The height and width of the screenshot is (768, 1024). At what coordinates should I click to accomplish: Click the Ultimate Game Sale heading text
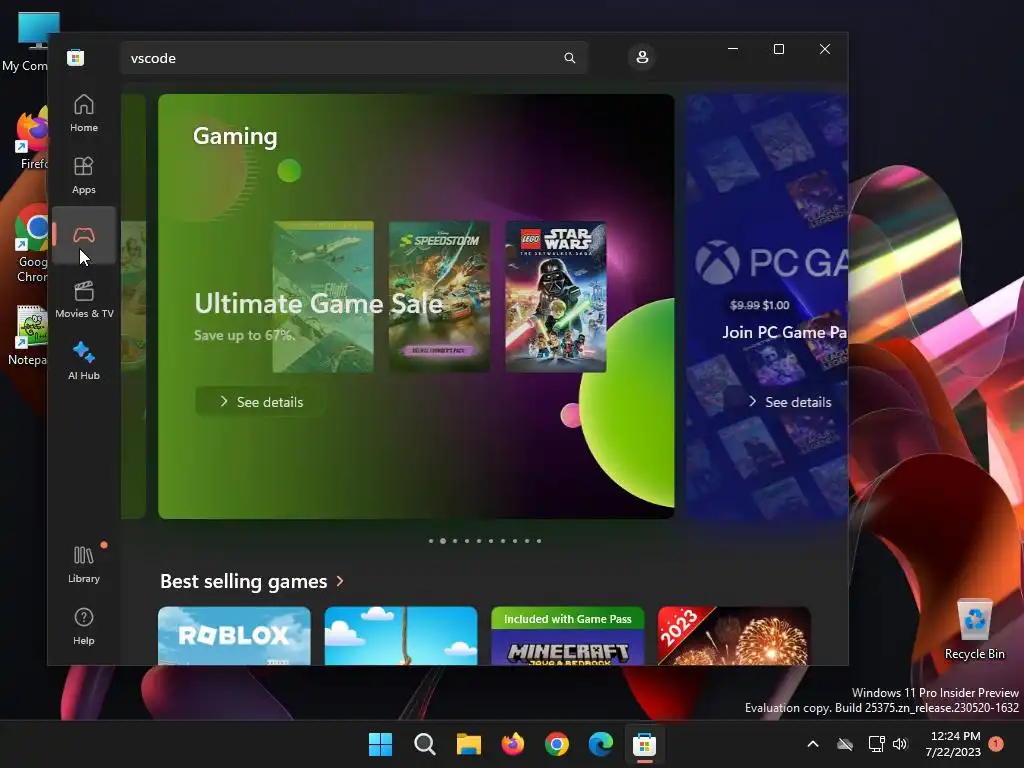point(319,304)
